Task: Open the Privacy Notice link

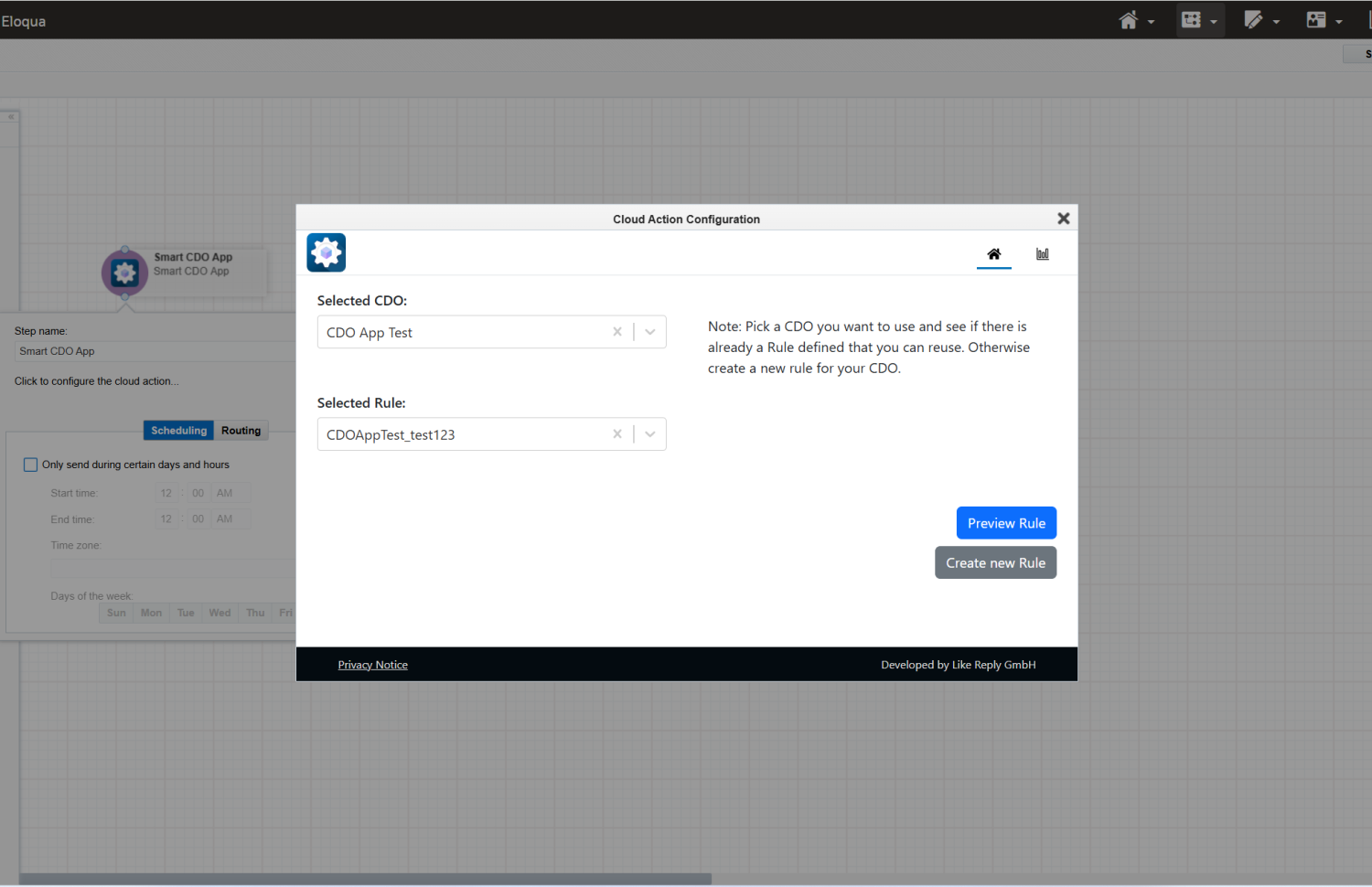Action: (x=373, y=665)
